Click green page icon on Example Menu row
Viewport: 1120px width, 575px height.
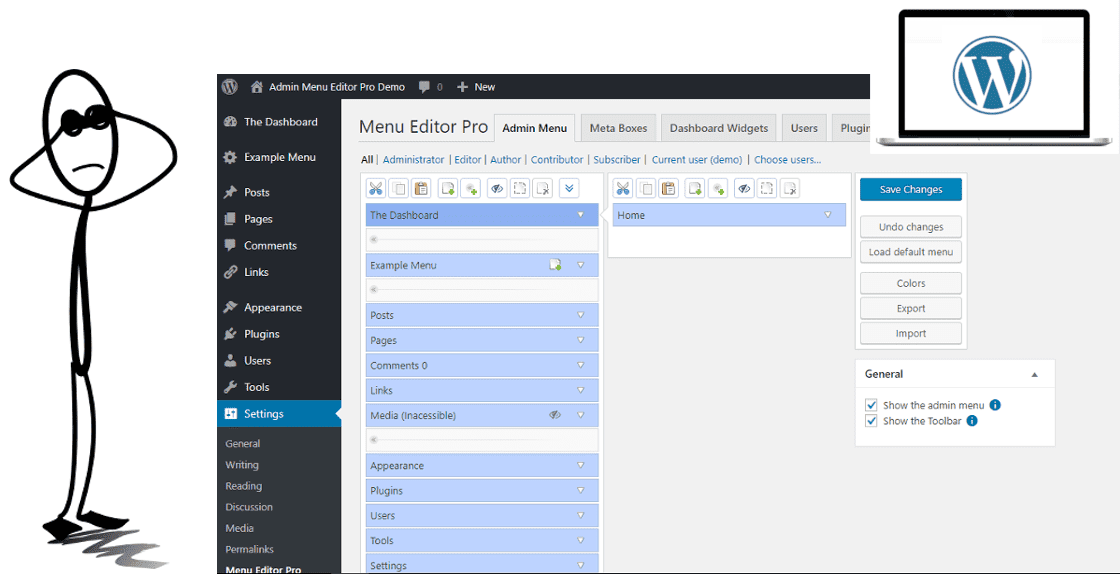click(x=555, y=265)
